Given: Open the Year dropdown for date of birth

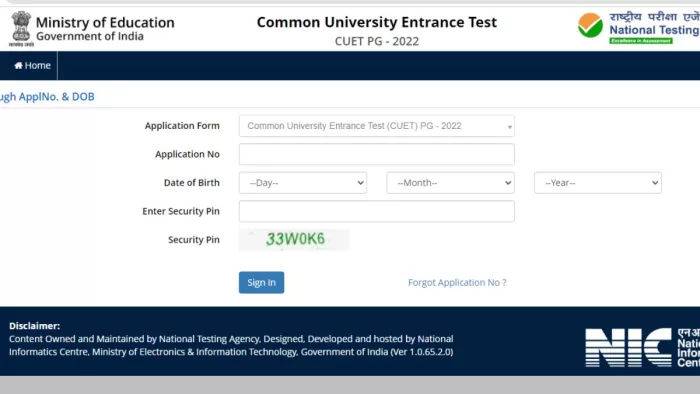Looking at the screenshot, I should 598,183.
